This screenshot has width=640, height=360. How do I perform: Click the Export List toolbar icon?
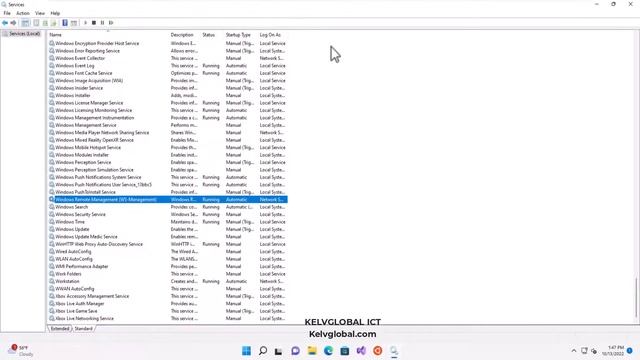tap(53, 23)
